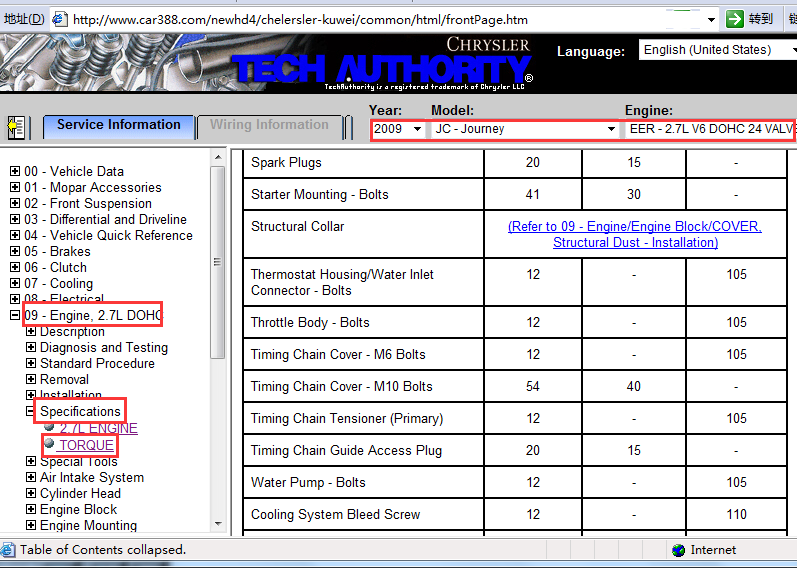Expand 04 - Vehicle Quick Reference node
Image resolution: width=797 pixels, height=568 pixels.
pyautogui.click(x=15, y=235)
